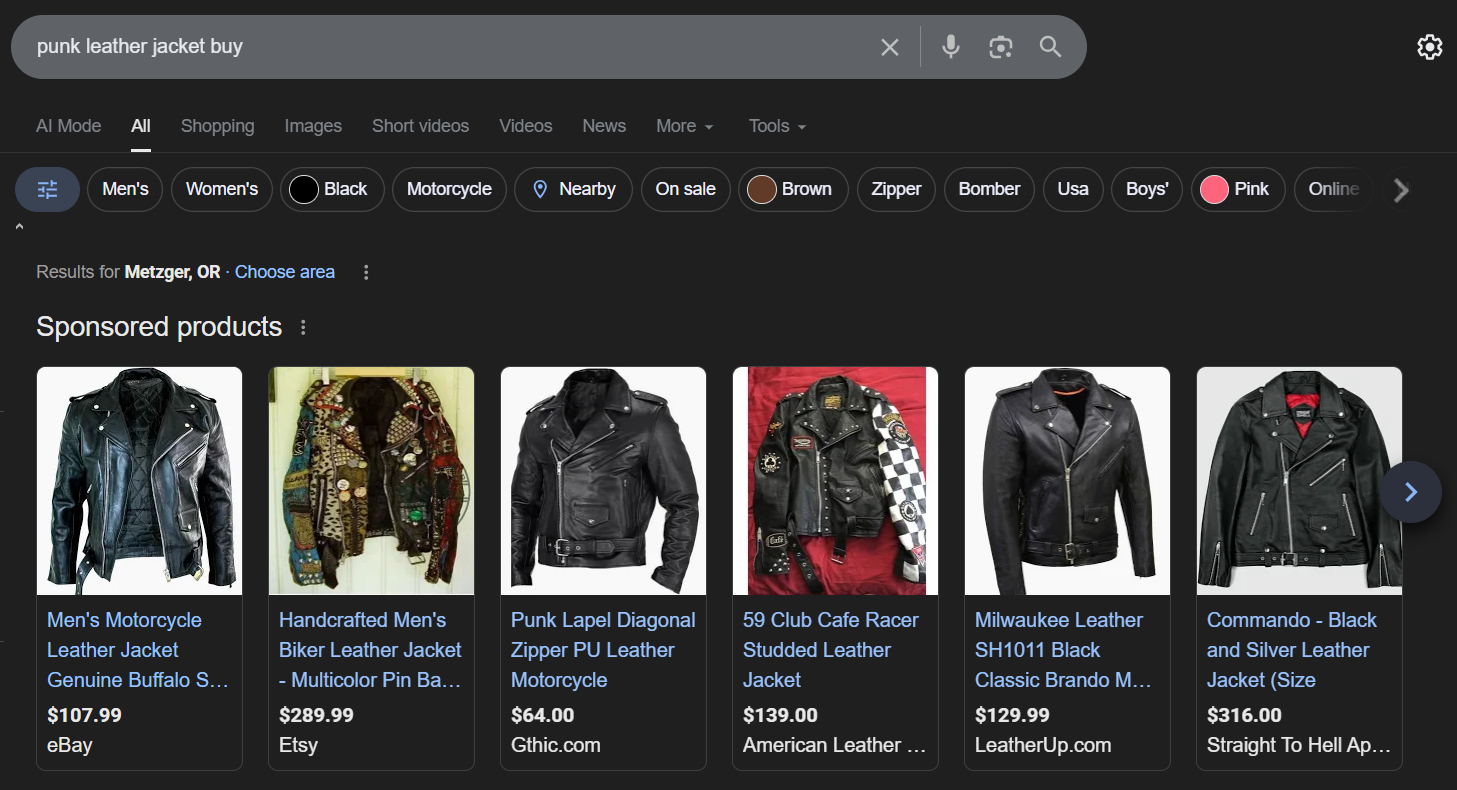
Task: Expand the Tools dropdown
Action: point(778,126)
